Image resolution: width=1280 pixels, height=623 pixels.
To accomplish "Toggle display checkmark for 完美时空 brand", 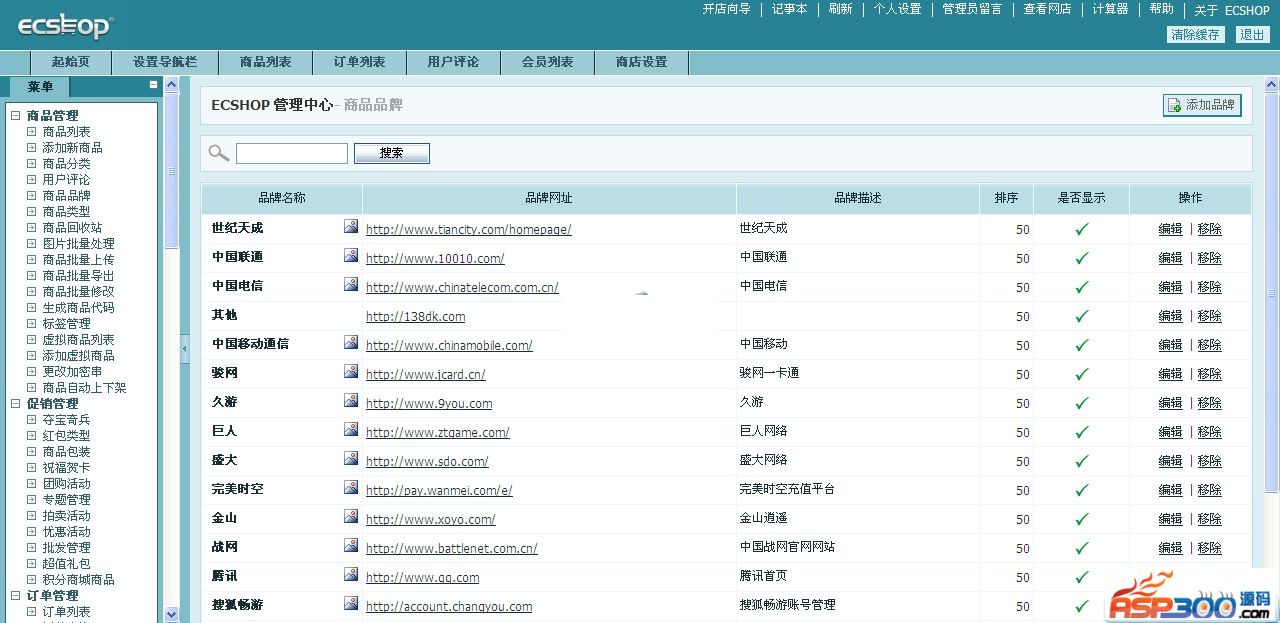I will tap(1081, 490).
